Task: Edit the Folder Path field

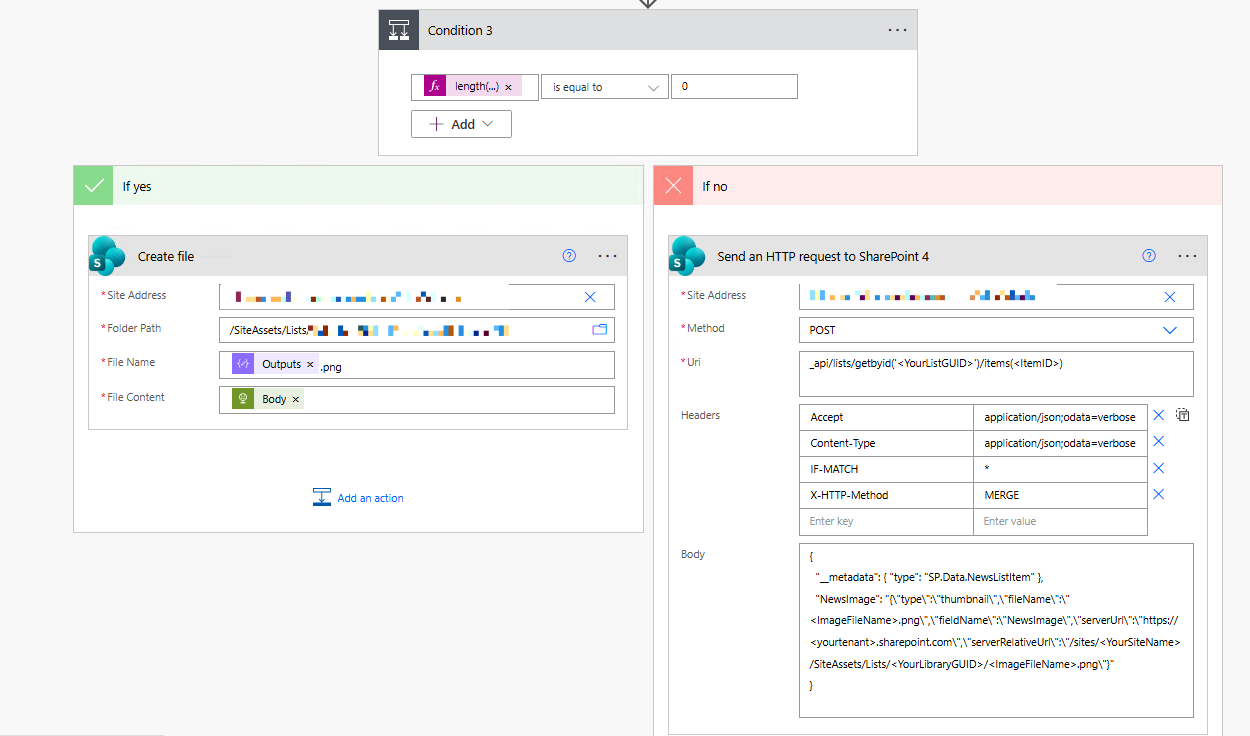Action: point(417,330)
